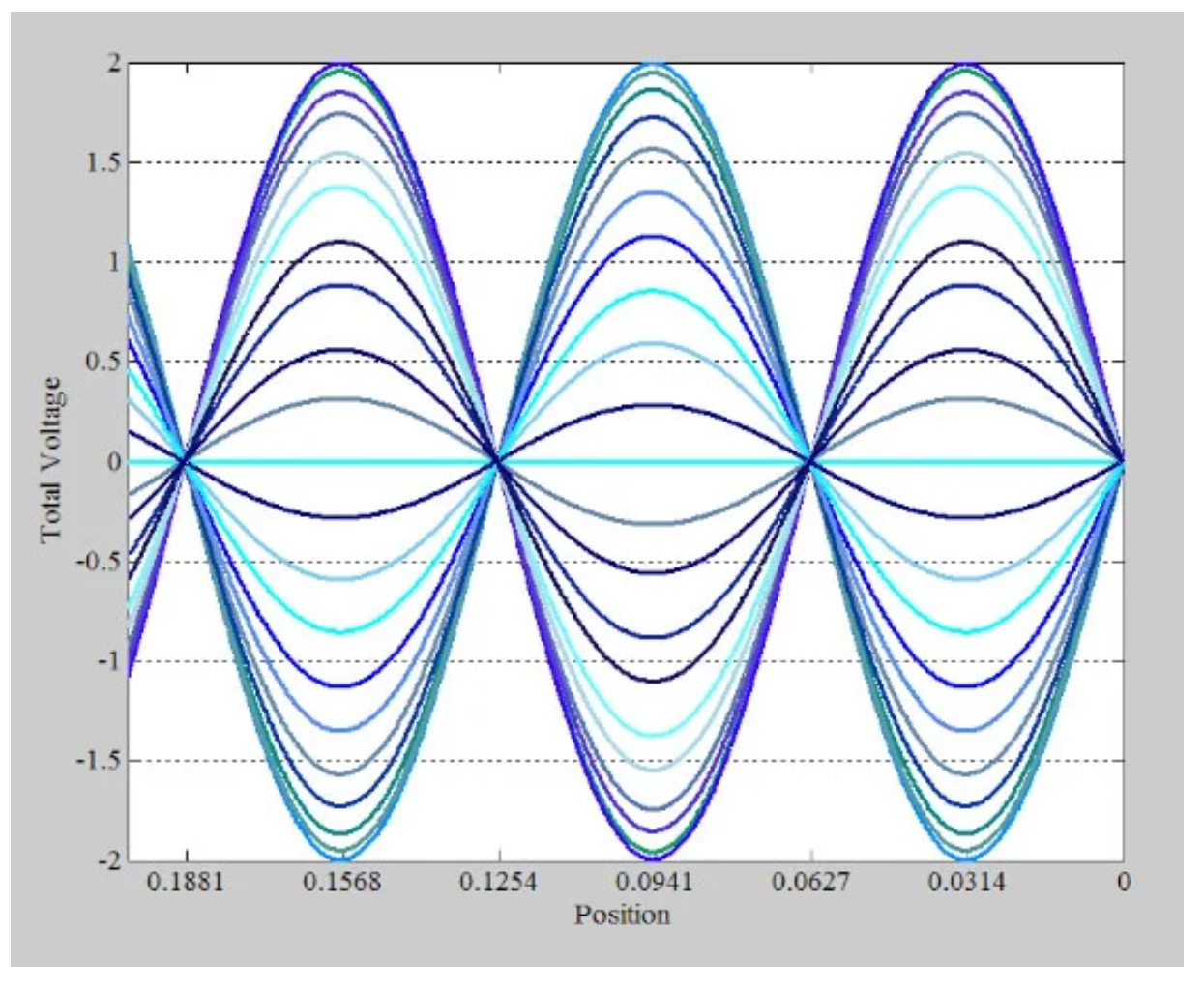Click the voltage tick label 1
Viewport: 1204px width, 989px height.
[x=115, y=262]
